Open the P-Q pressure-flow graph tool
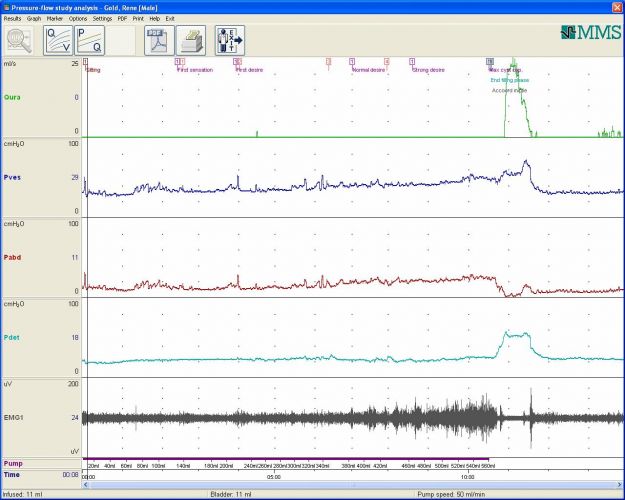The height and width of the screenshot is (500, 625). pos(87,40)
